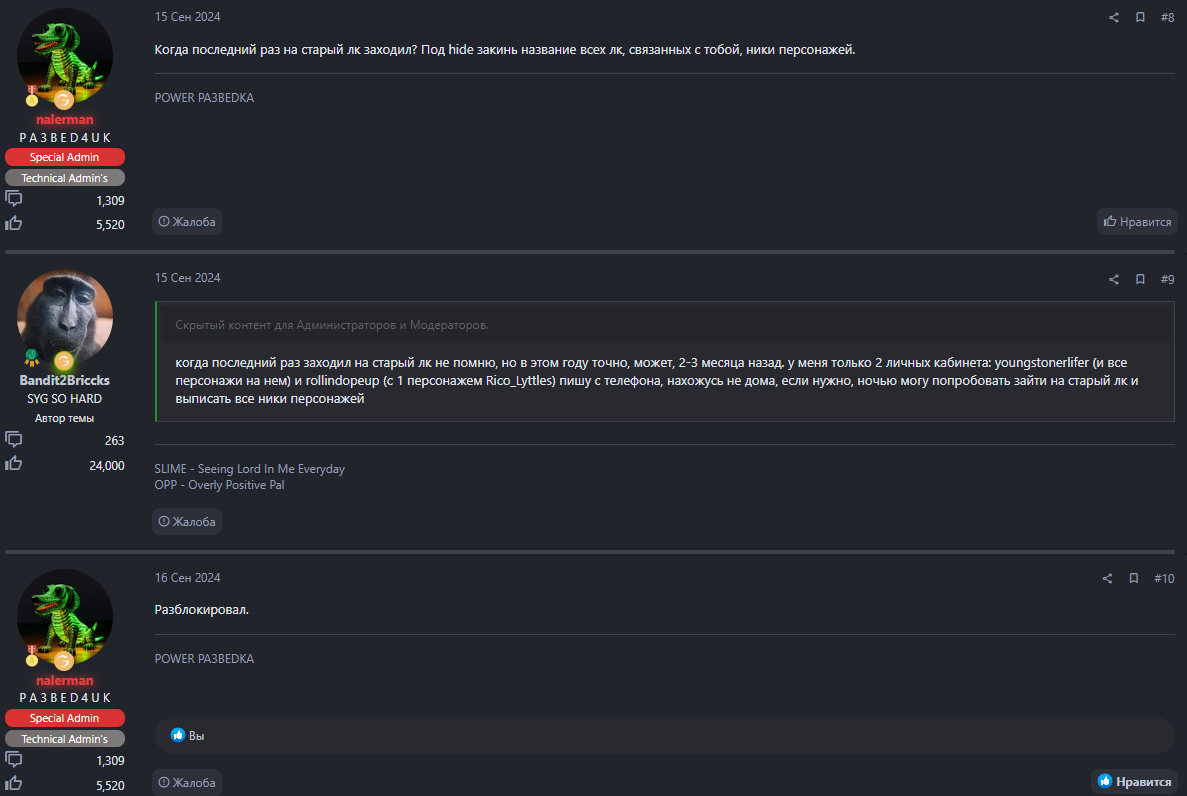Open the Bandit2Briccks username profile link

pyautogui.click(x=65, y=380)
